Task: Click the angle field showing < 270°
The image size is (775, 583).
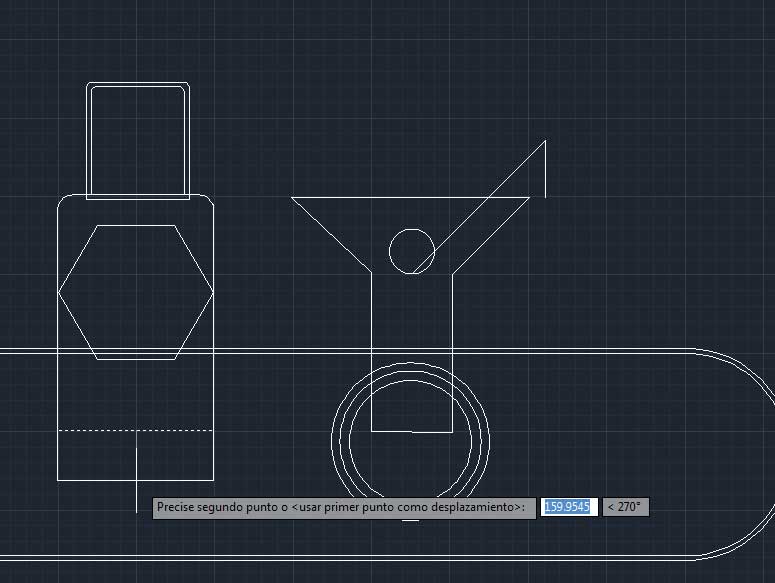Action: point(626,507)
